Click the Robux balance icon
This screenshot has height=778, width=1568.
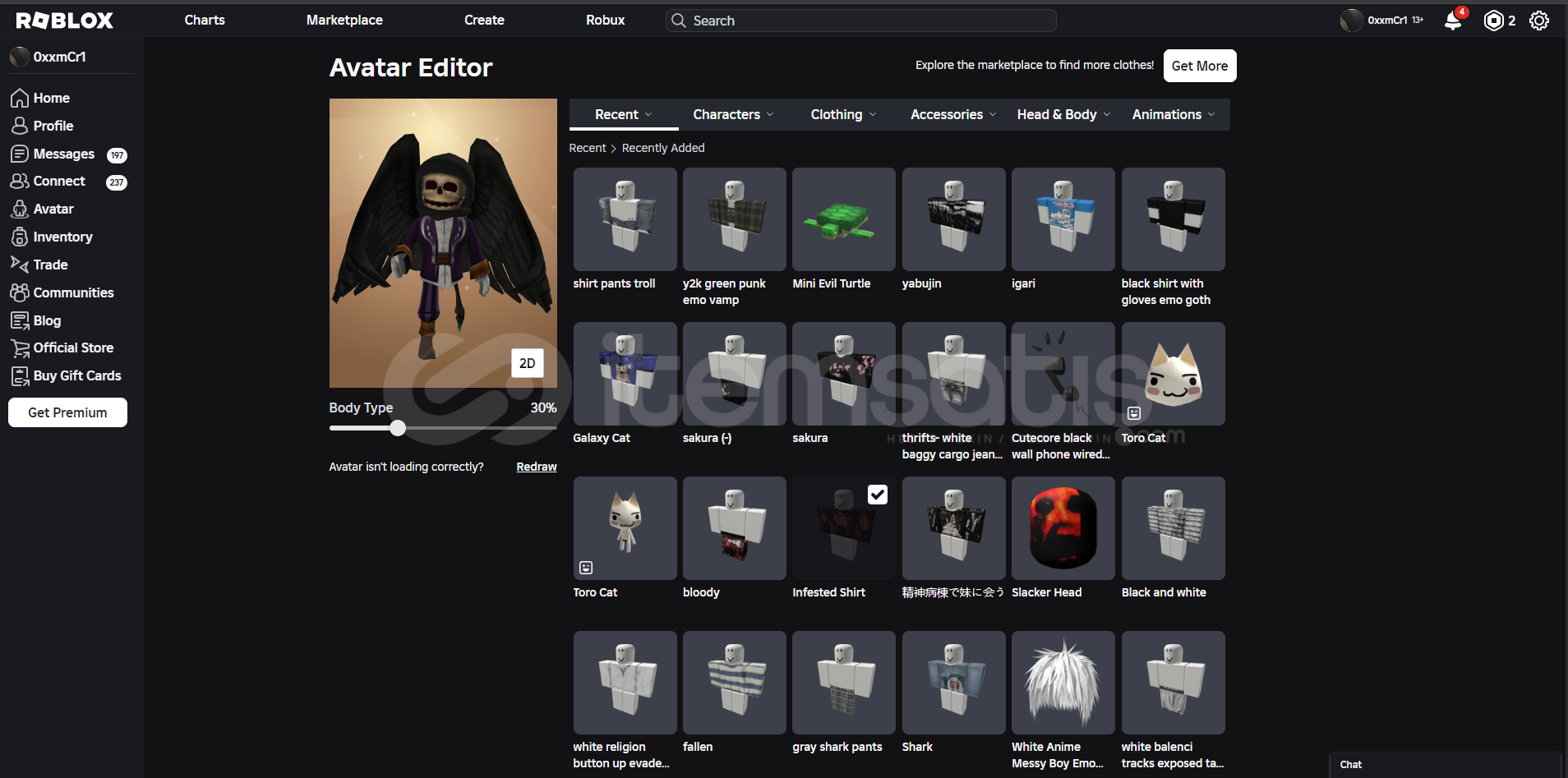coord(1493,21)
